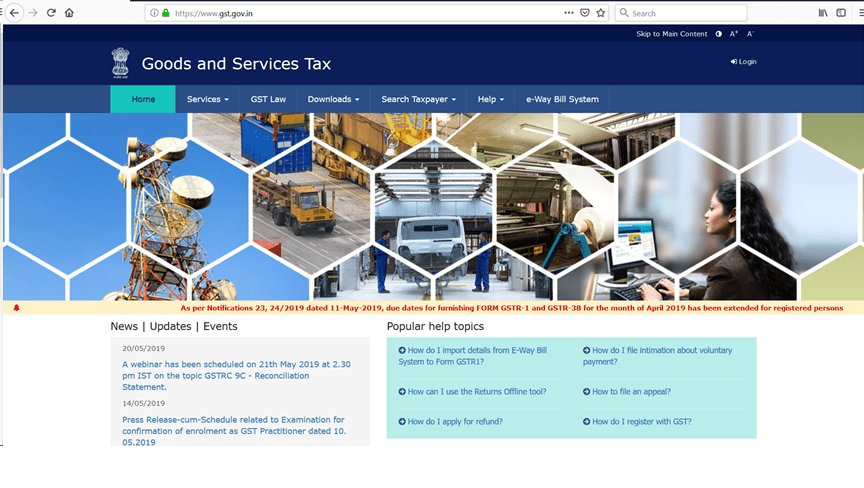Decrease font size with A- button

[750, 34]
